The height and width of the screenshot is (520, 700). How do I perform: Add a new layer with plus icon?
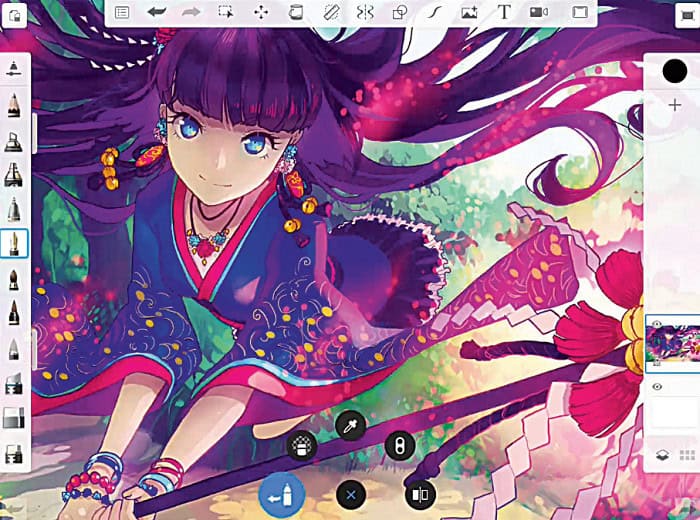click(x=675, y=105)
